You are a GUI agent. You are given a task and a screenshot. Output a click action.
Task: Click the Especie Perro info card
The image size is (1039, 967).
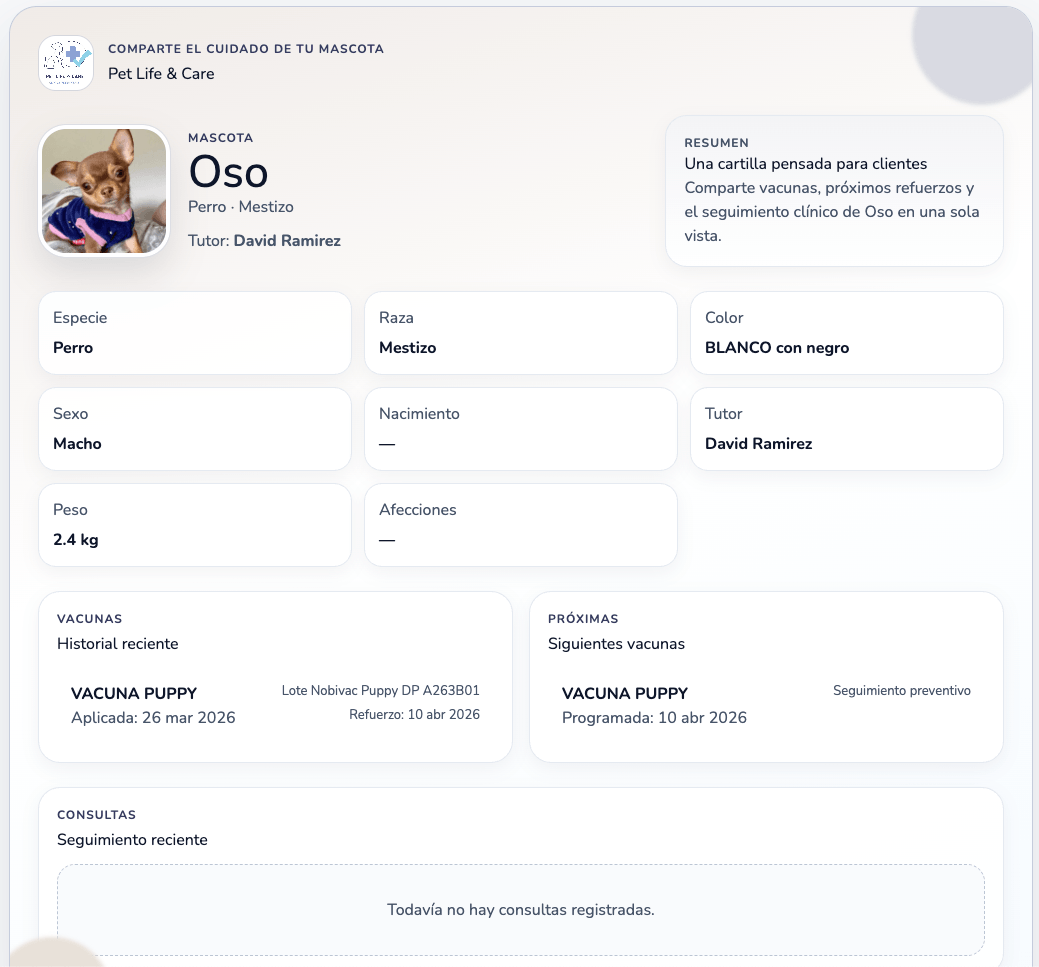click(x=194, y=333)
